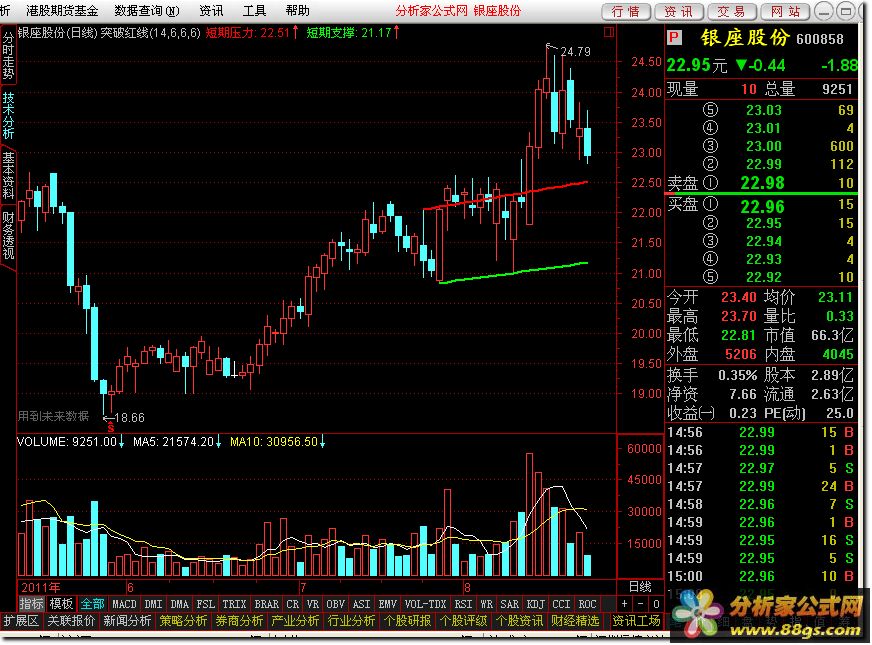
Task: Choose the KDJ indicator
Action: point(536,604)
